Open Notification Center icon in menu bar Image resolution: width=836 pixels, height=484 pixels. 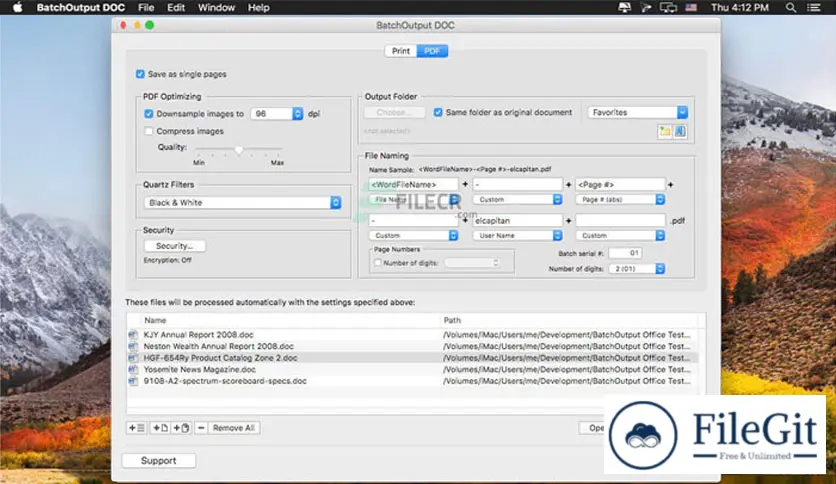click(814, 7)
